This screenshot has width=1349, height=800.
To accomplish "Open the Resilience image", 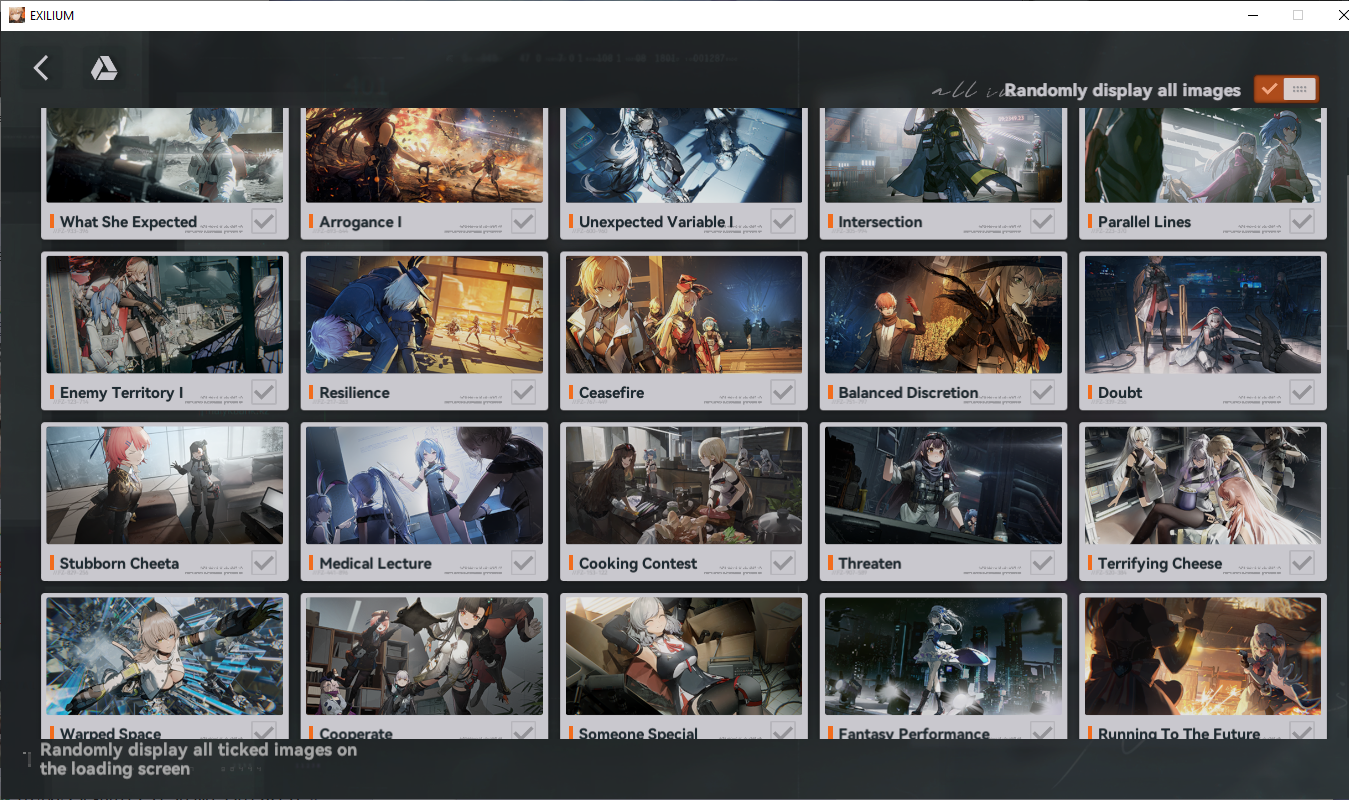I will (x=424, y=315).
